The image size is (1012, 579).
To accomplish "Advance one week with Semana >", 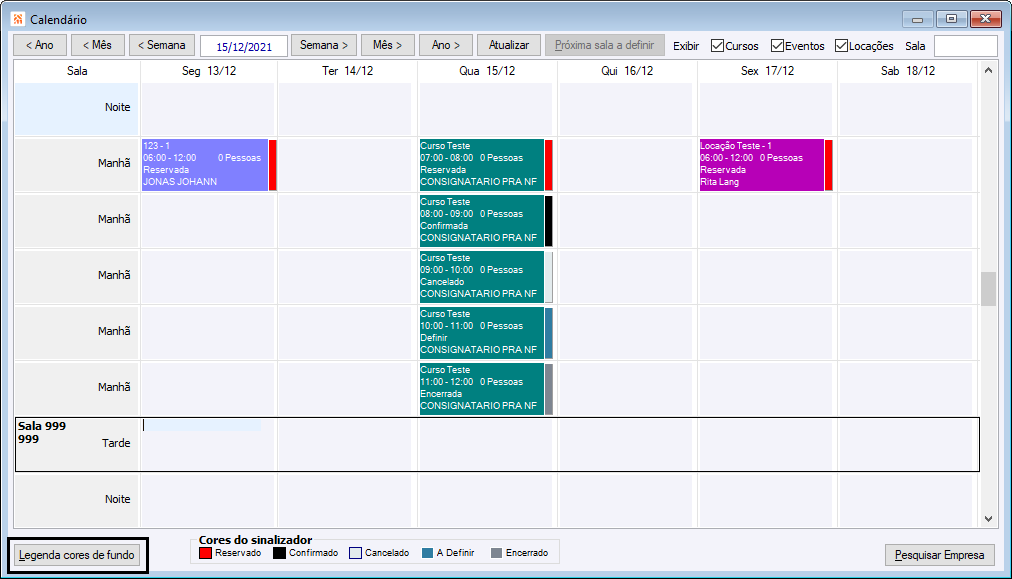I will click(324, 45).
